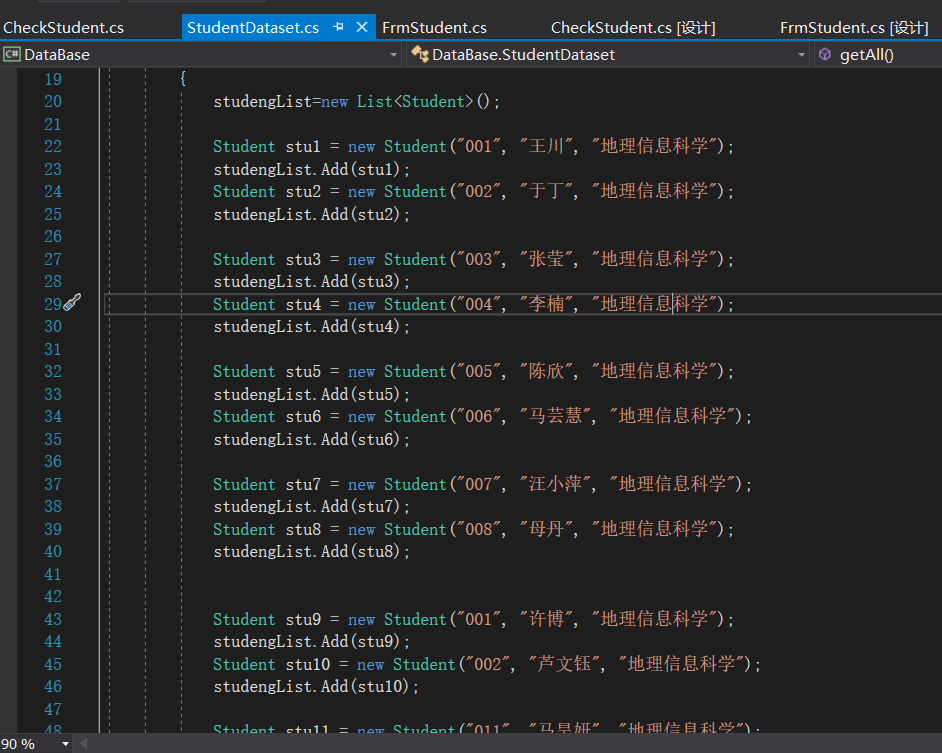Click studengList.Add(stu9) on line 44

(x=311, y=642)
